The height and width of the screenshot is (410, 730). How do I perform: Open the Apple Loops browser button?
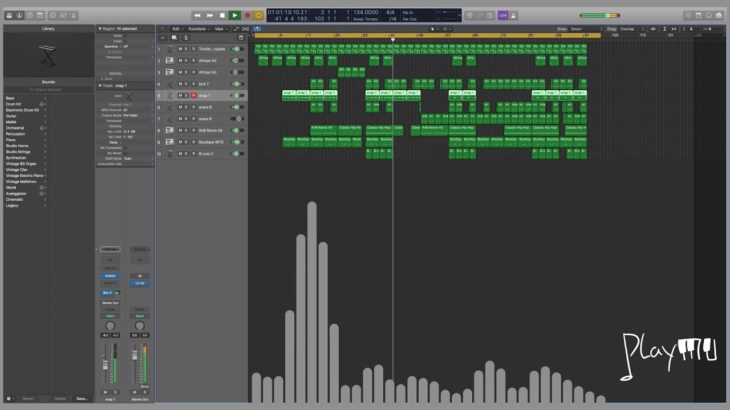click(709, 15)
